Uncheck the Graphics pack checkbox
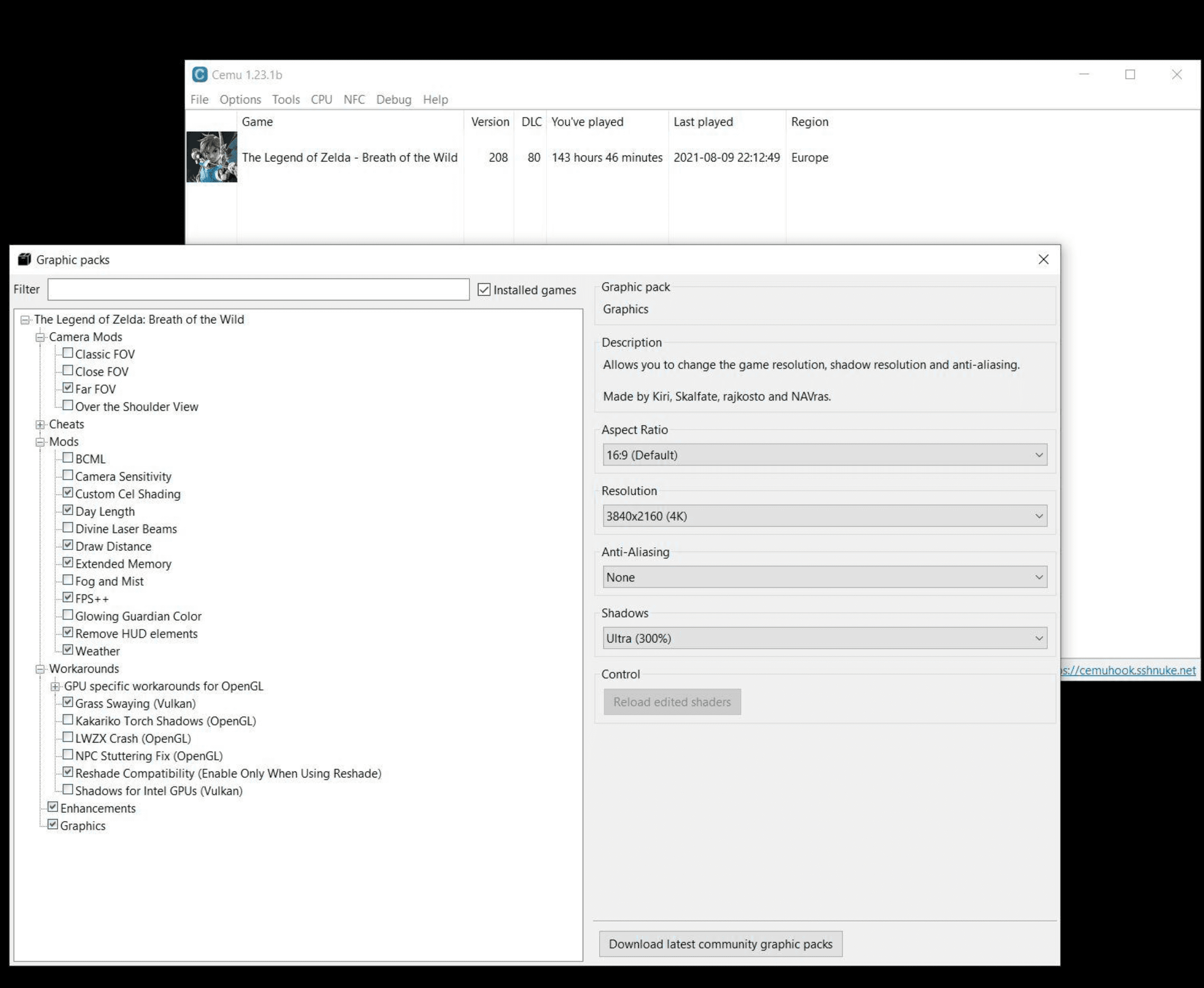The width and height of the screenshot is (1204, 988). [53, 824]
